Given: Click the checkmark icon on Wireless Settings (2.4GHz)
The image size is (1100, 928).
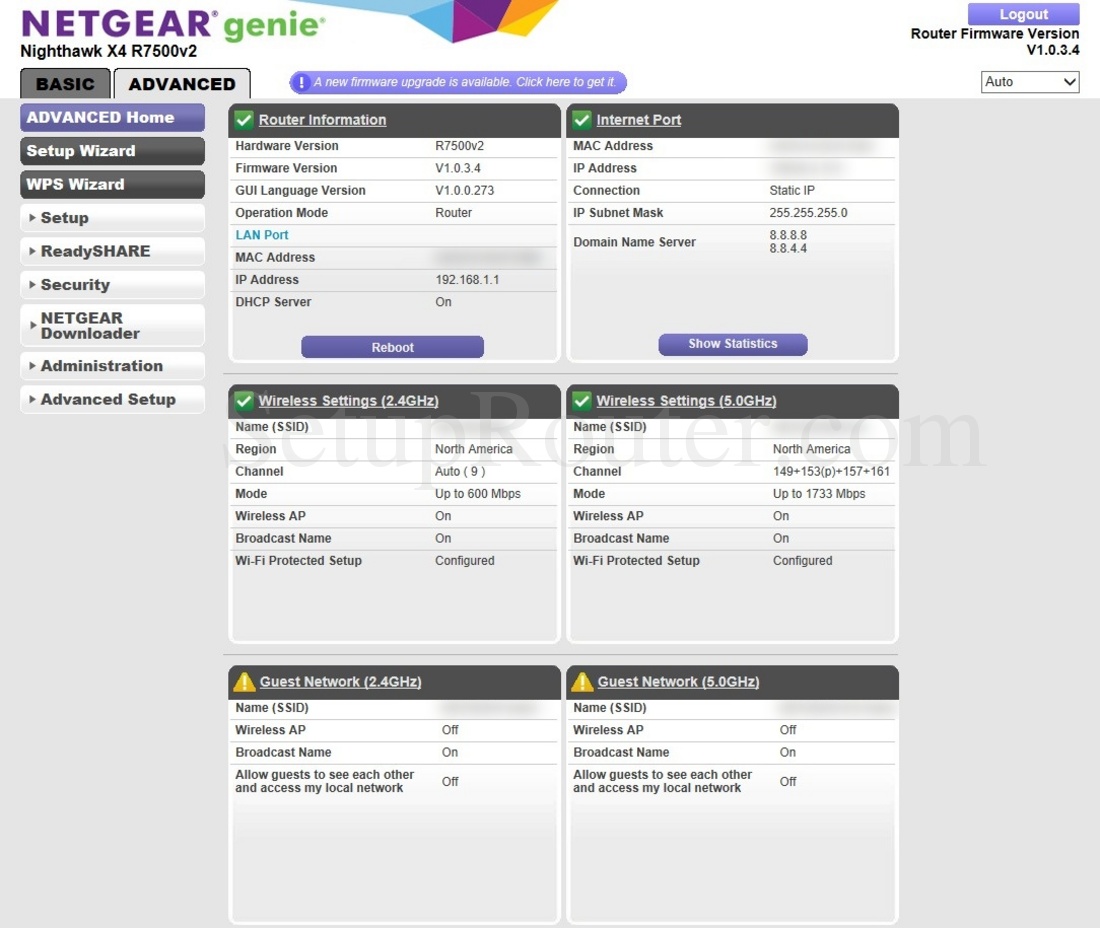Looking at the screenshot, I should [x=243, y=401].
